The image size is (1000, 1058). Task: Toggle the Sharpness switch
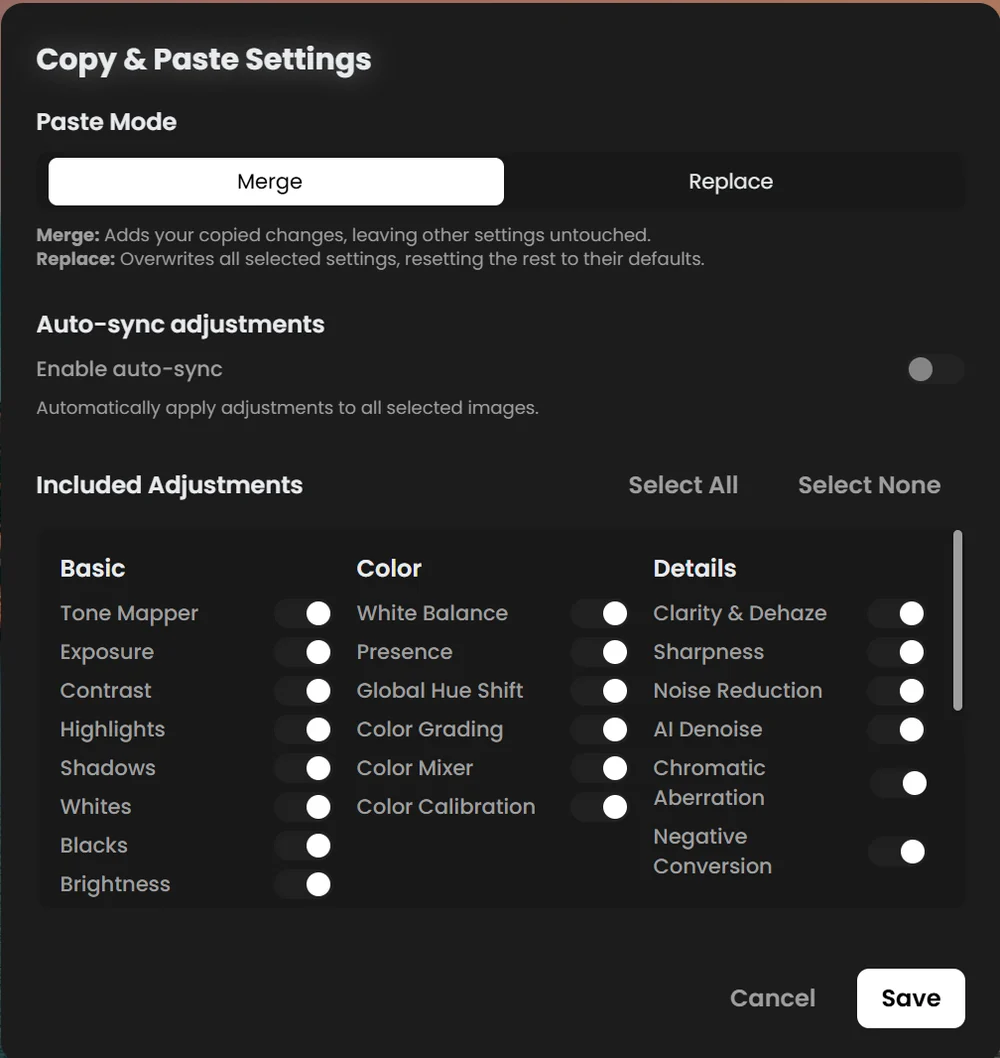pos(897,652)
